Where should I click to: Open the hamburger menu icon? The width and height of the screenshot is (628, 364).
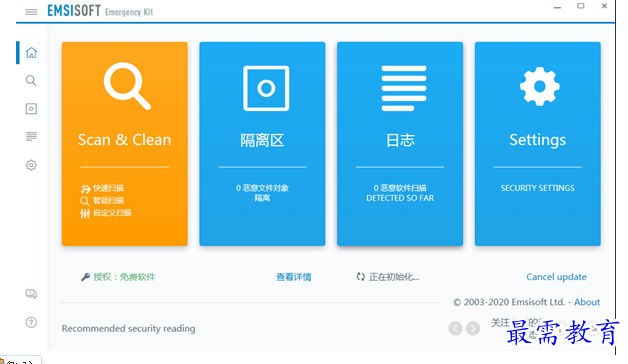pos(31,12)
